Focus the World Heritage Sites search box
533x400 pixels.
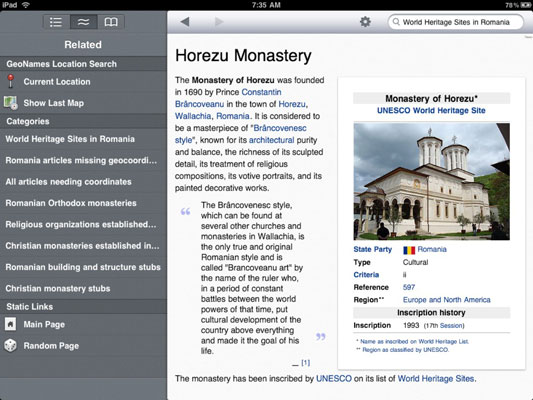point(455,22)
